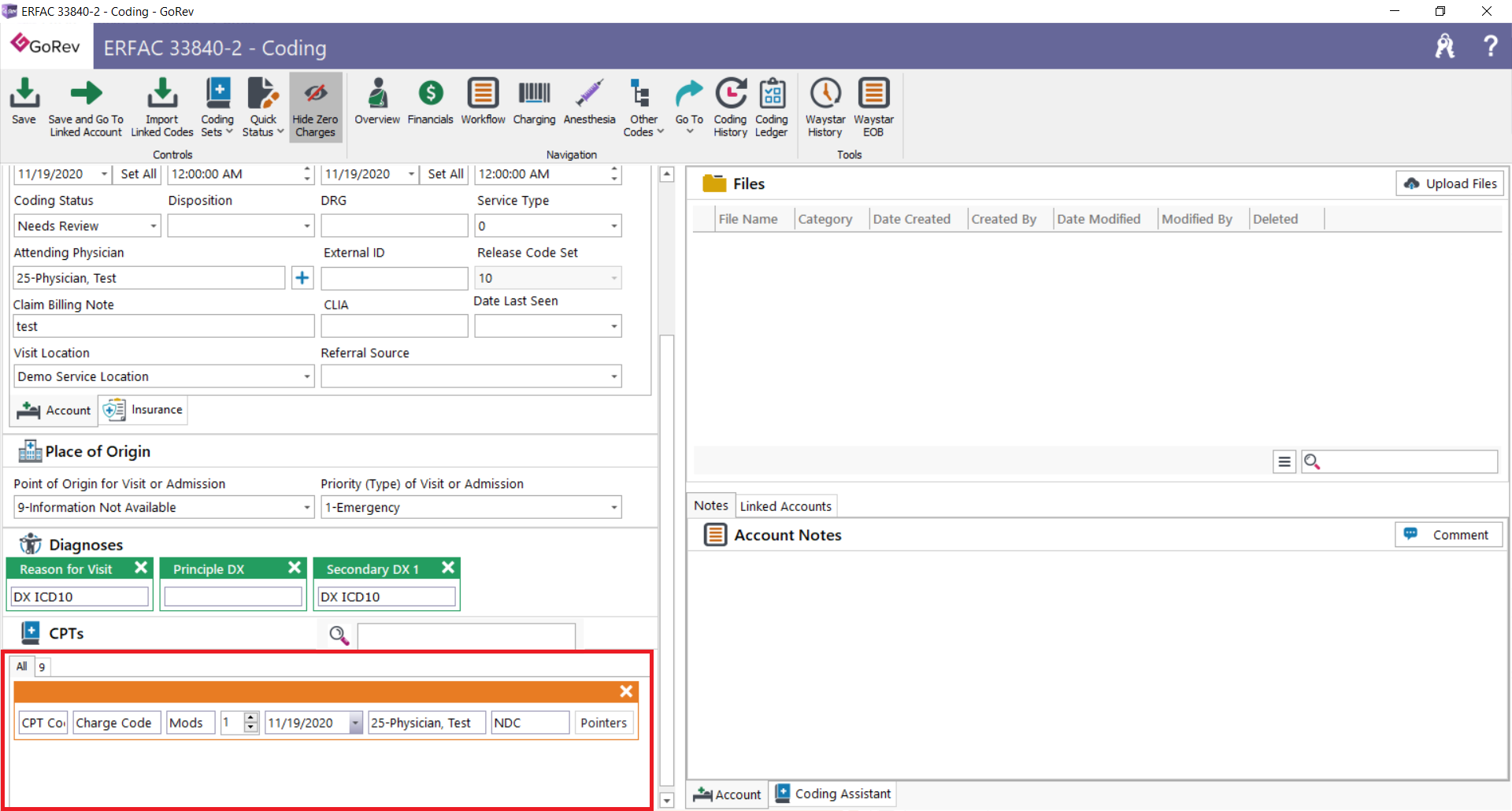Open the Coding Sets menu
Viewport: 1512px width, 811px height.
click(x=217, y=108)
